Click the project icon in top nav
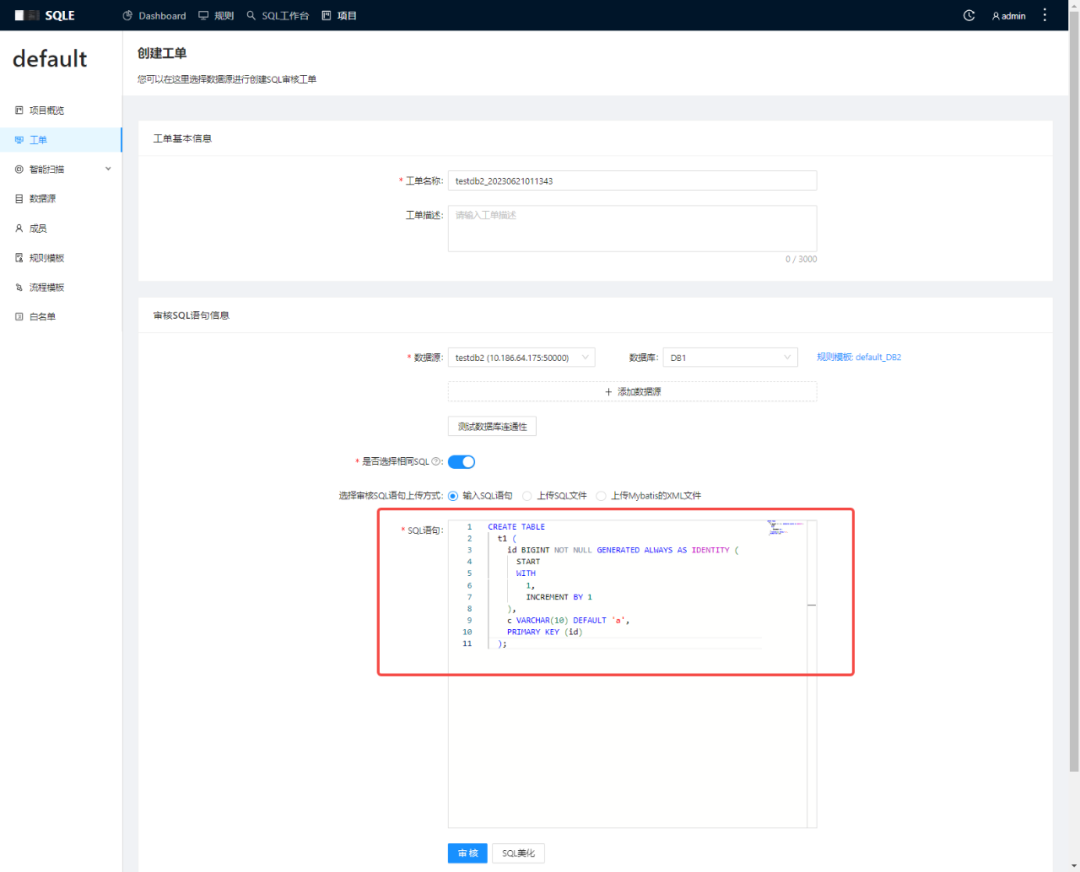Screen dimensions: 1080x872 (x=326, y=15)
